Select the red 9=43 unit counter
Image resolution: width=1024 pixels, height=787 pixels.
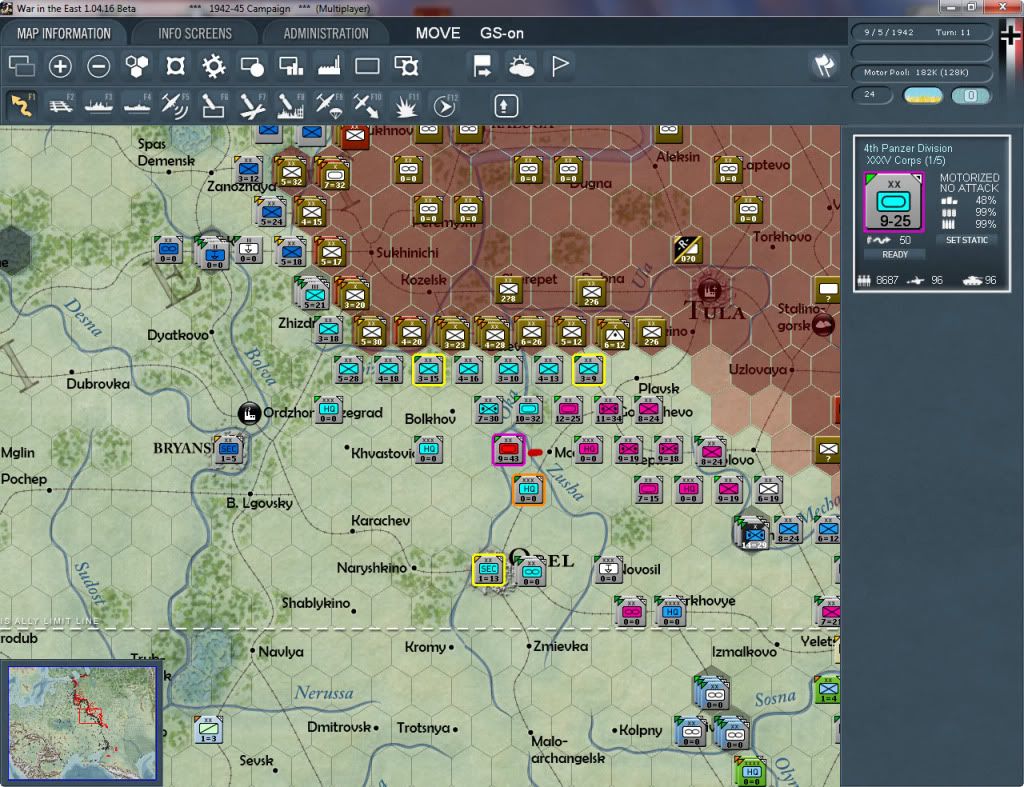[x=508, y=449]
